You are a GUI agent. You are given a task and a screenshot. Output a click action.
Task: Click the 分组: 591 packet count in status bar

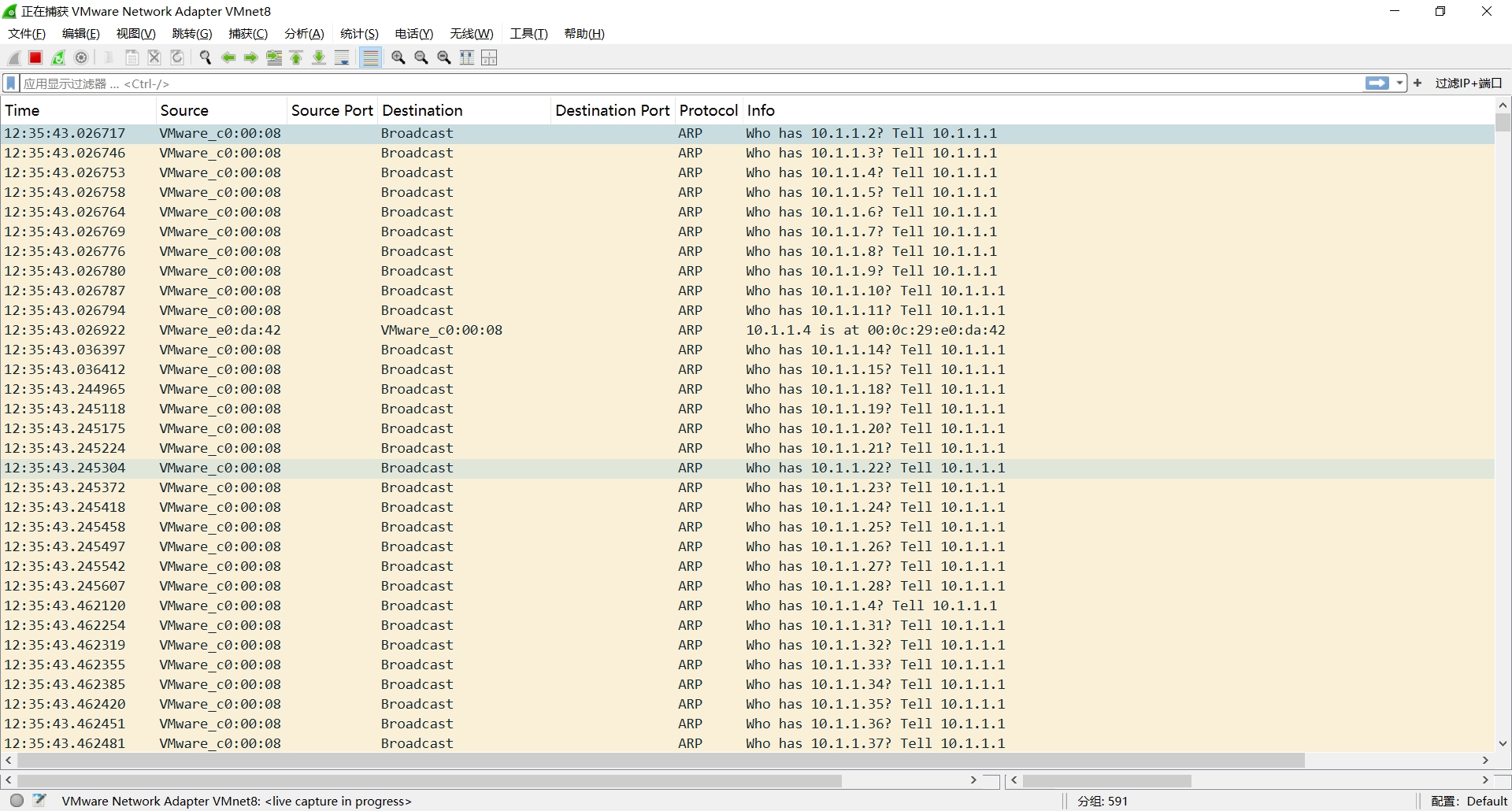click(1102, 801)
